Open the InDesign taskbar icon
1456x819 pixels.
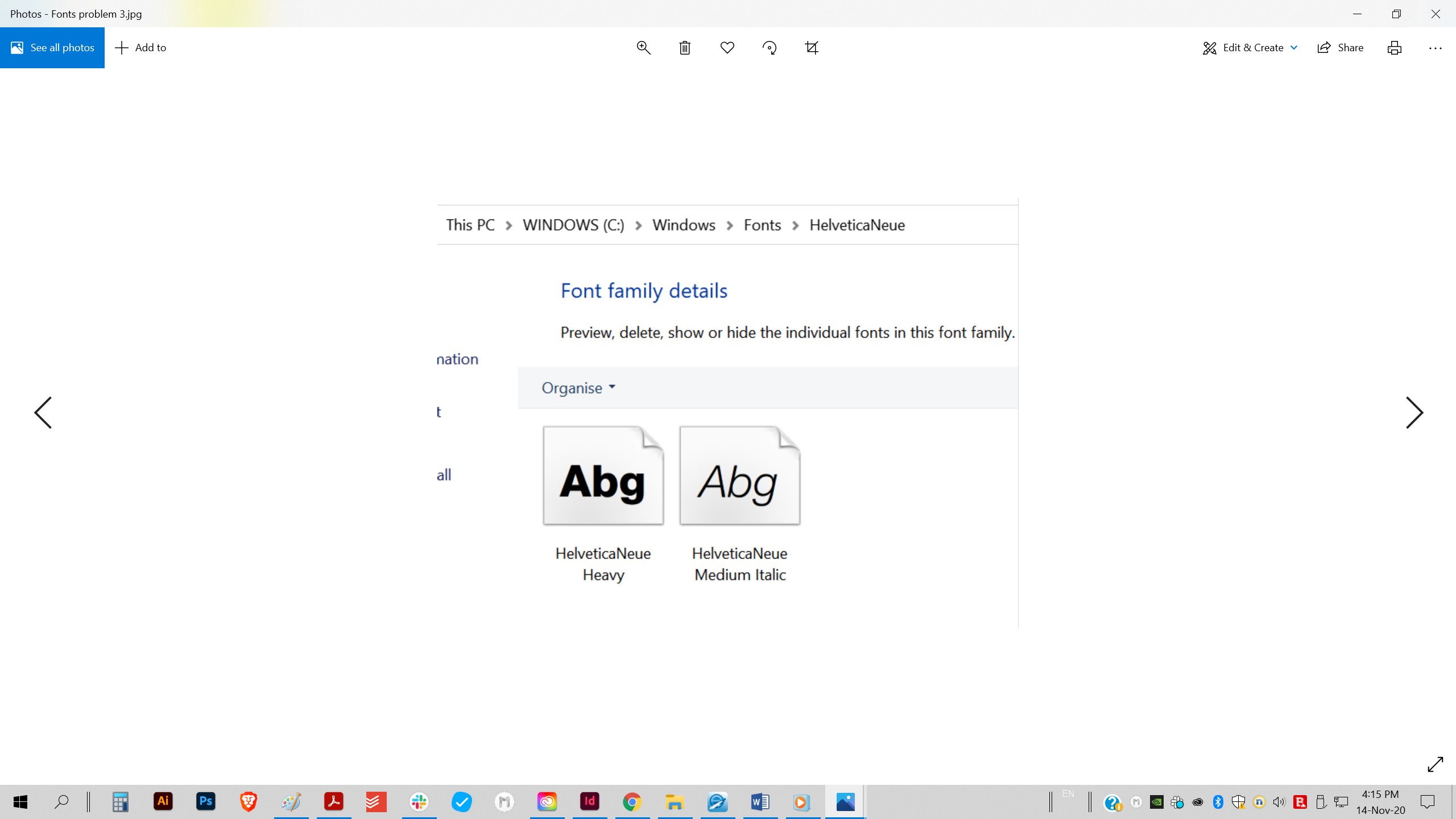point(590,802)
